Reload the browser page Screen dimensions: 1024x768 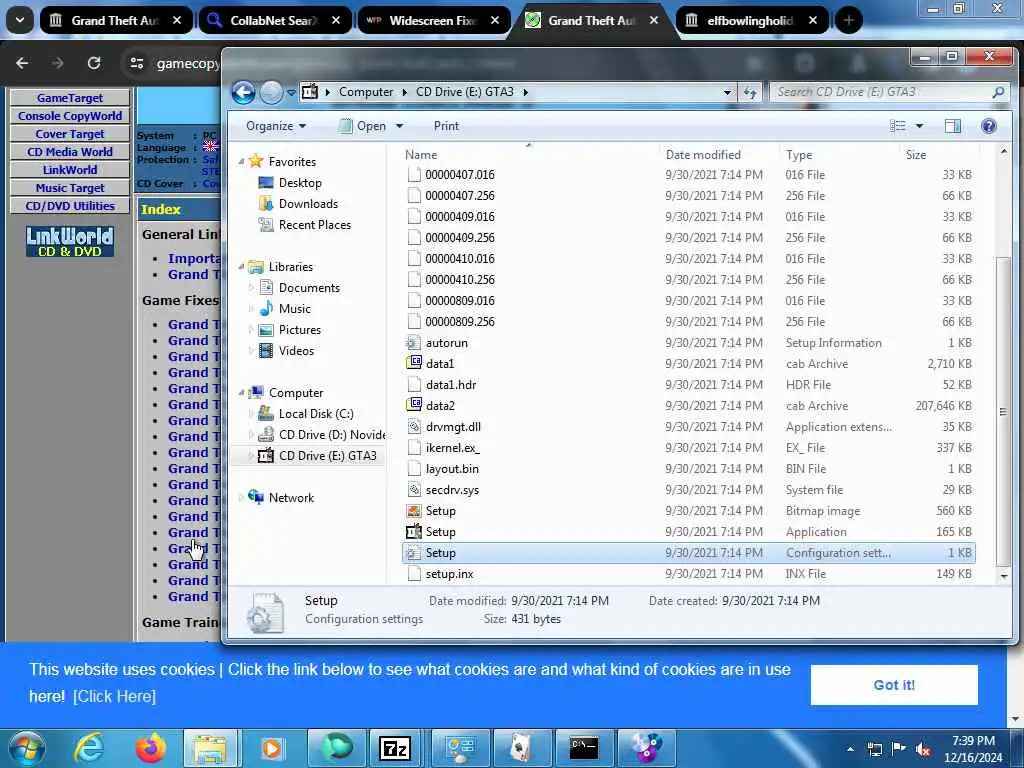94,63
